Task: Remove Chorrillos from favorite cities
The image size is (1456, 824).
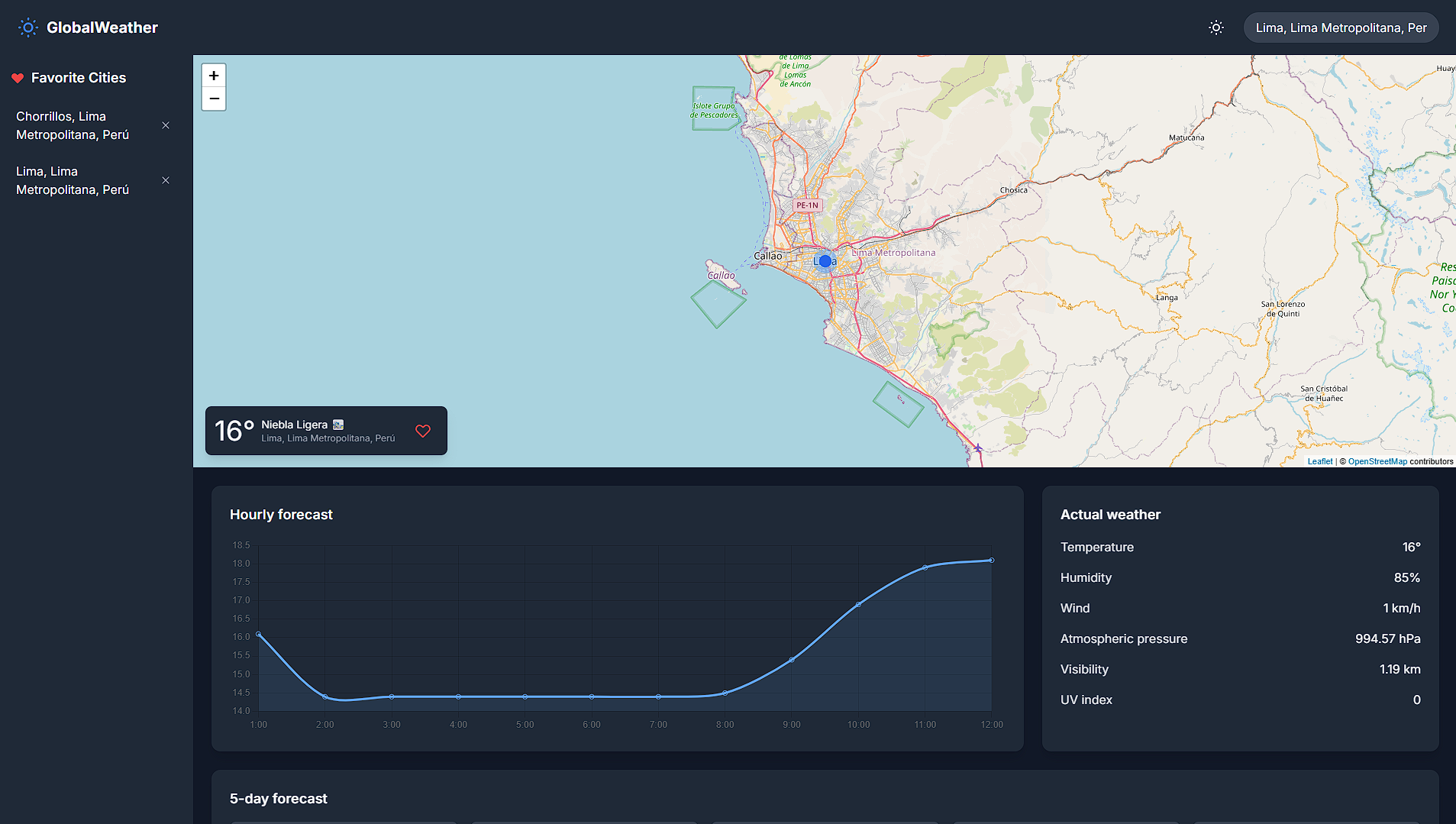Action: 166,125
